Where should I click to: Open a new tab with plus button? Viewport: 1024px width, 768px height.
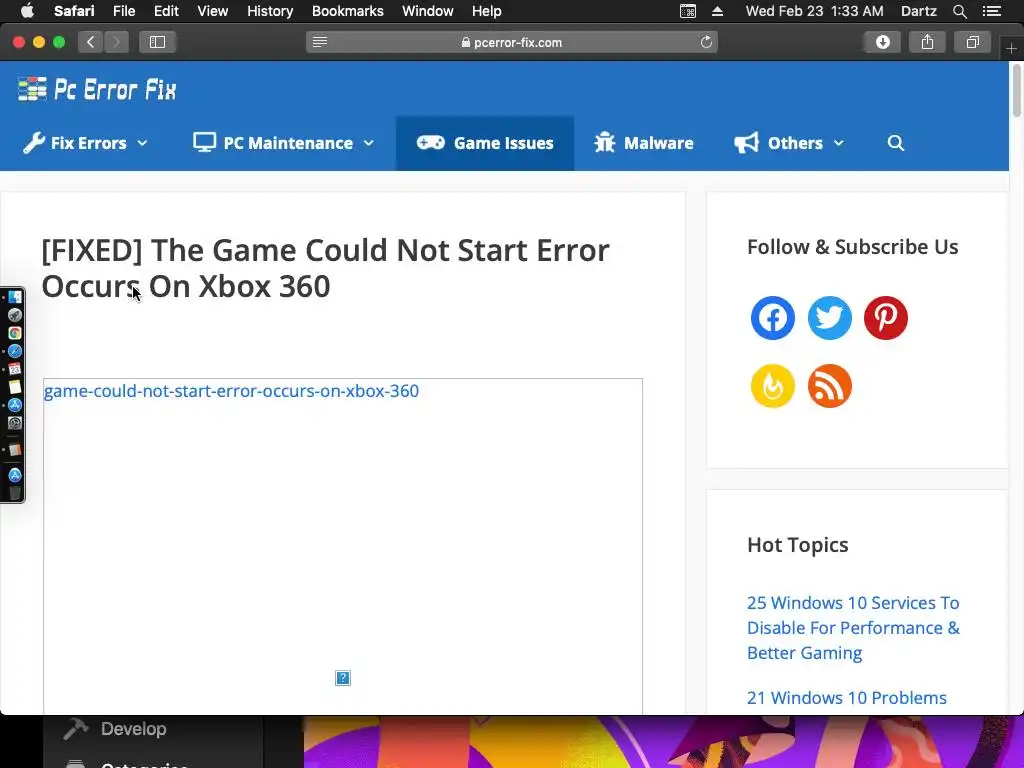[x=1011, y=48]
